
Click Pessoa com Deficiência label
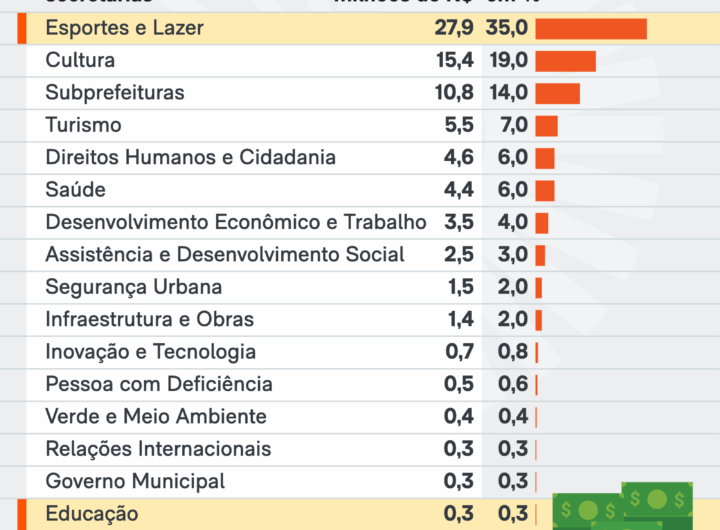159,384
